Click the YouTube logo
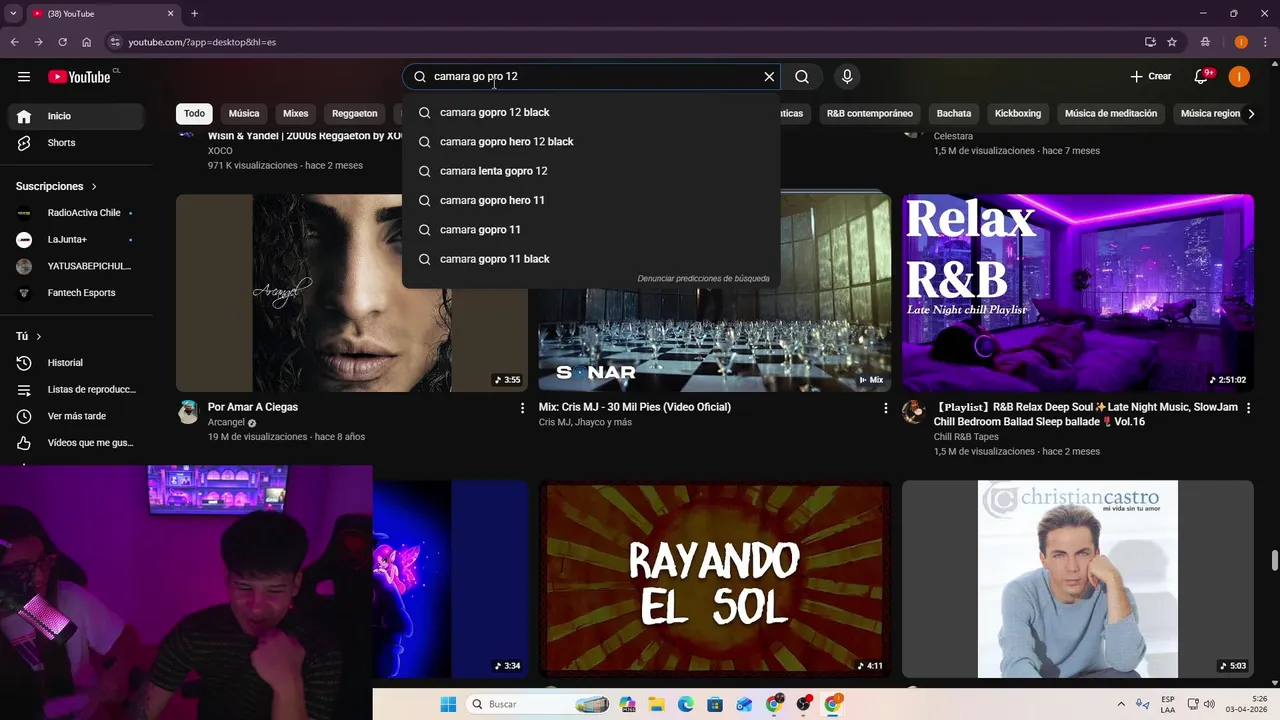Screen dimensions: 1280x720 pos(79,77)
